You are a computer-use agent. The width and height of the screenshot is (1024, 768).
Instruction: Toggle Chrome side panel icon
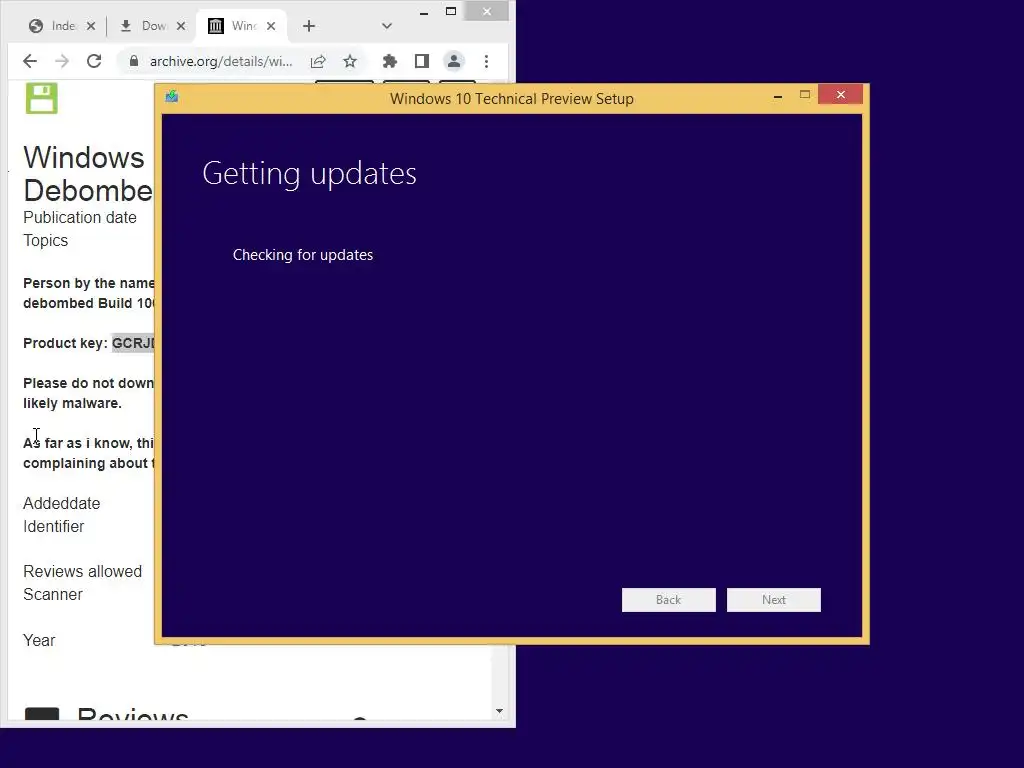click(422, 61)
